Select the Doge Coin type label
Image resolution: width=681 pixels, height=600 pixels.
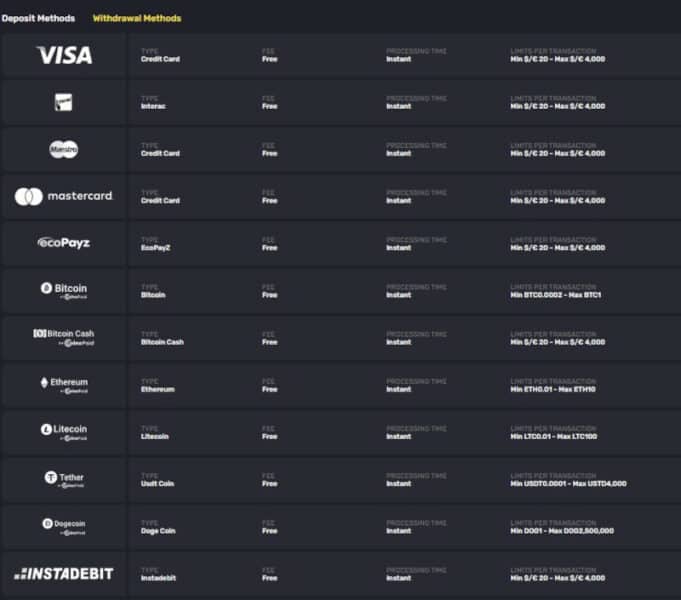coord(158,531)
